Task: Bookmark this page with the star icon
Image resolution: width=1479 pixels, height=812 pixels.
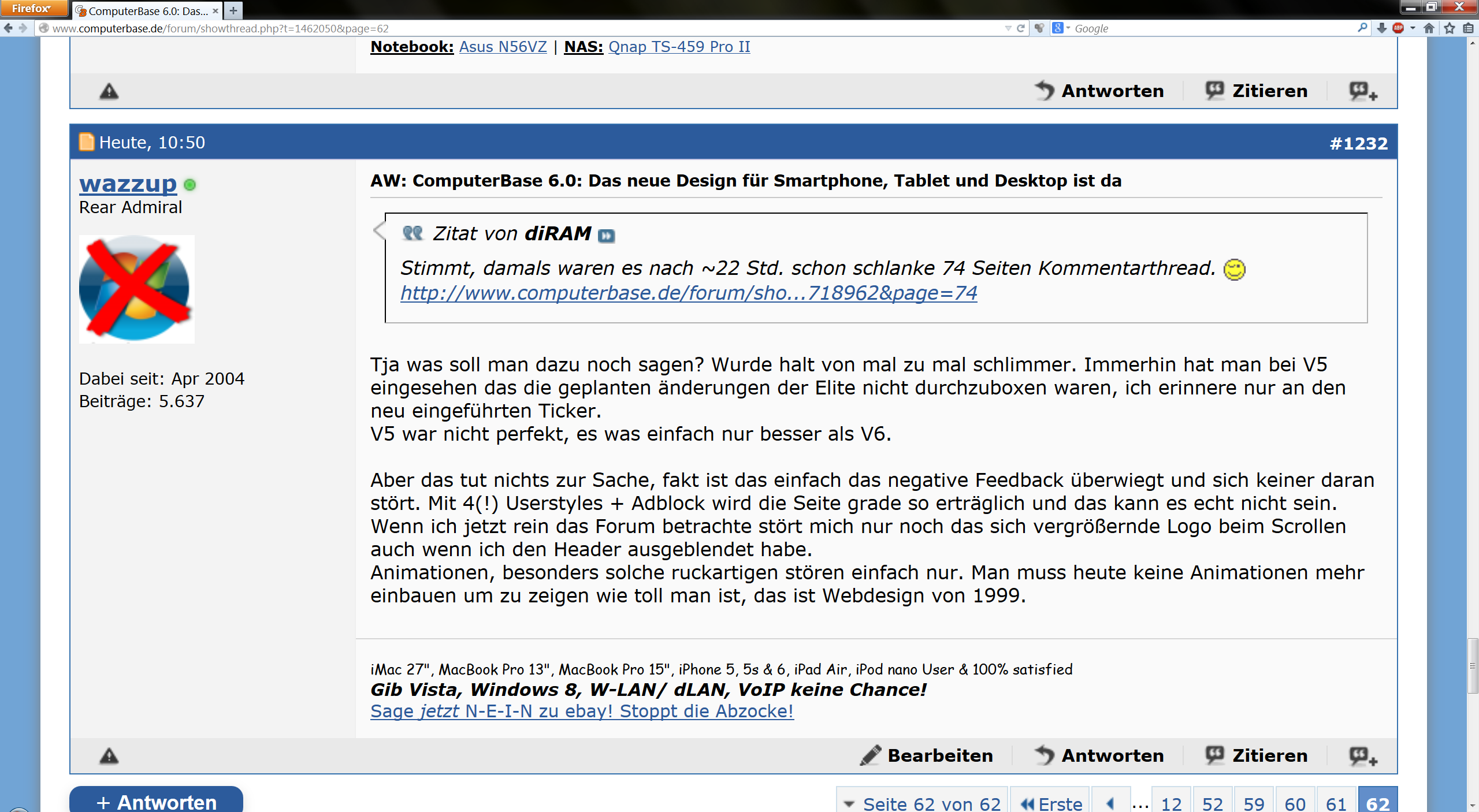Action: (x=1449, y=28)
